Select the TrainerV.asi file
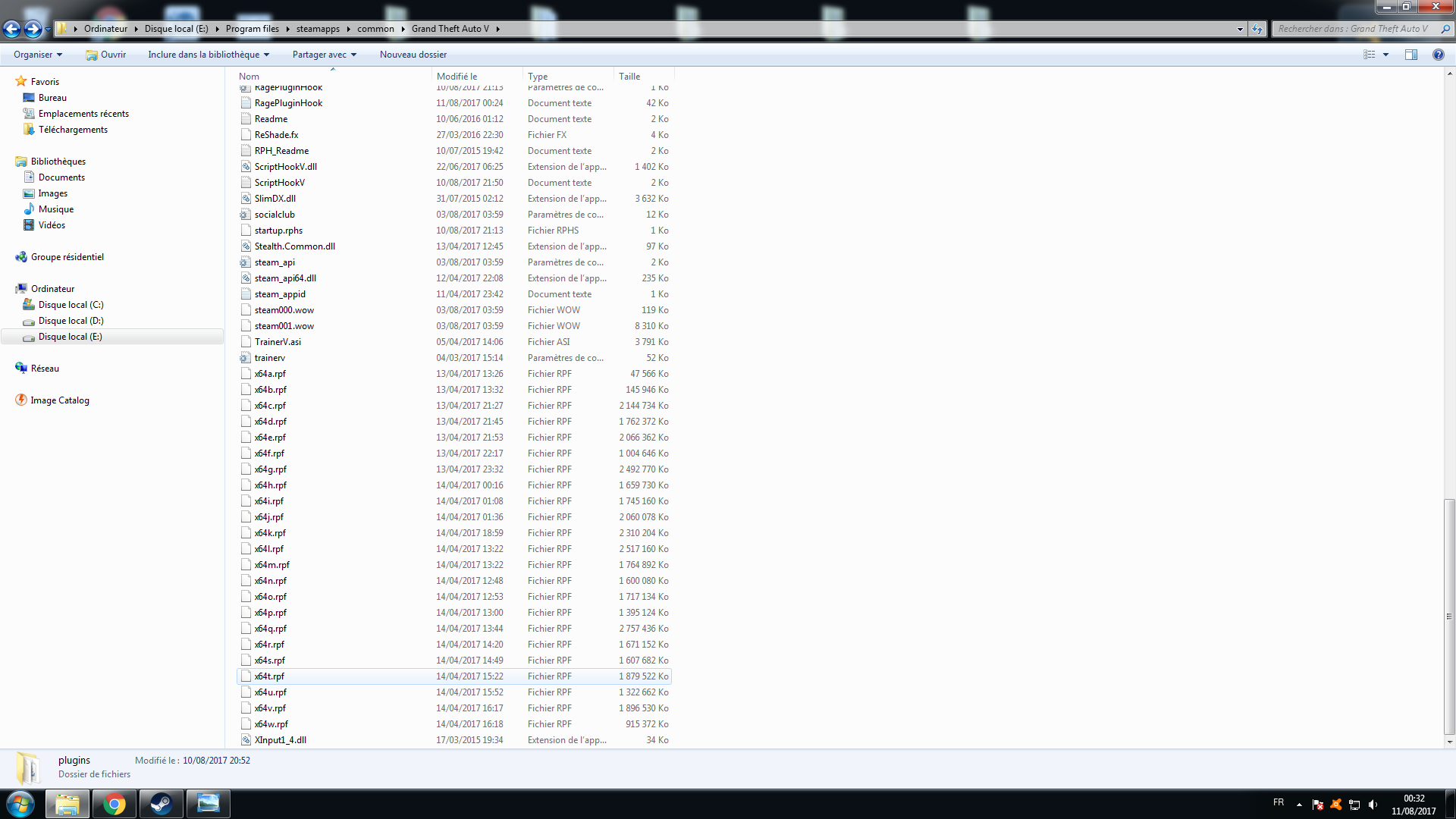 point(278,342)
